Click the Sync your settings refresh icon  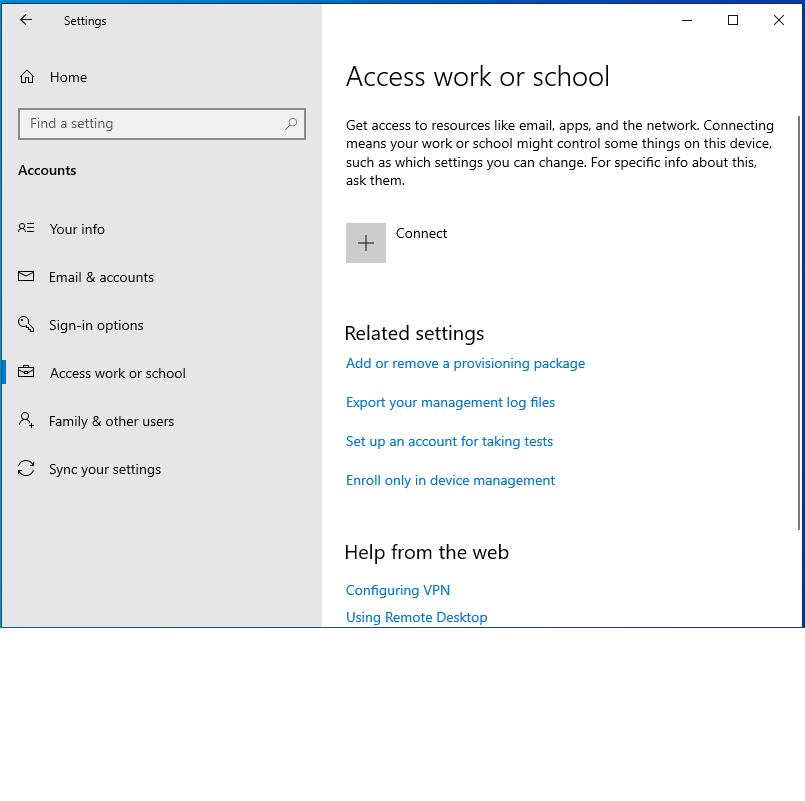26,469
